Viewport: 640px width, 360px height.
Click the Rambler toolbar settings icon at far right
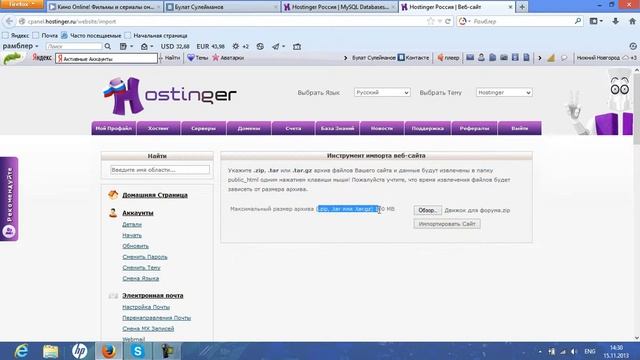pyautogui.click(x=633, y=46)
